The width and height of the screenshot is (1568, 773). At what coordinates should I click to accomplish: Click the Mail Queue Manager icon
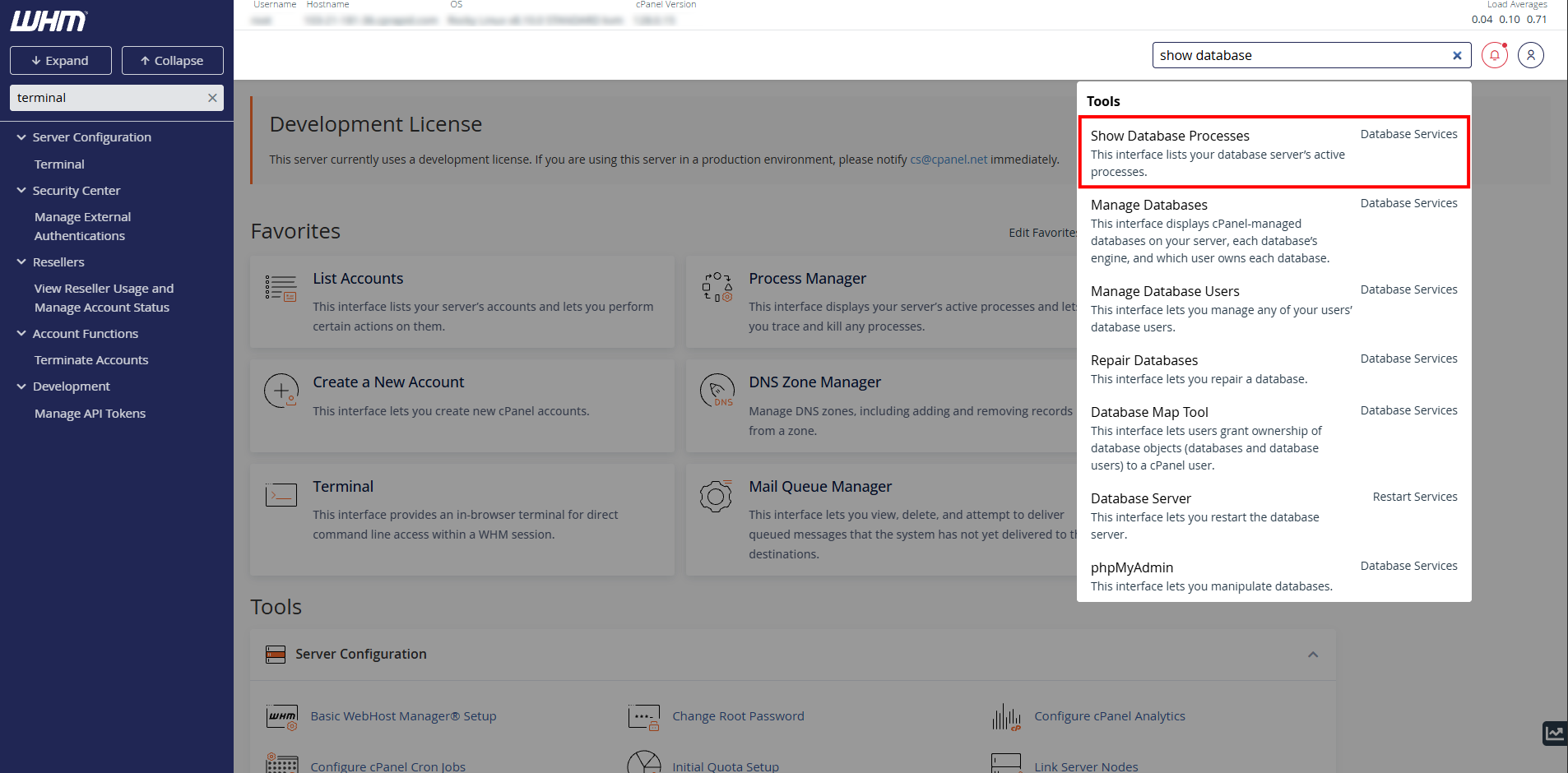716,496
